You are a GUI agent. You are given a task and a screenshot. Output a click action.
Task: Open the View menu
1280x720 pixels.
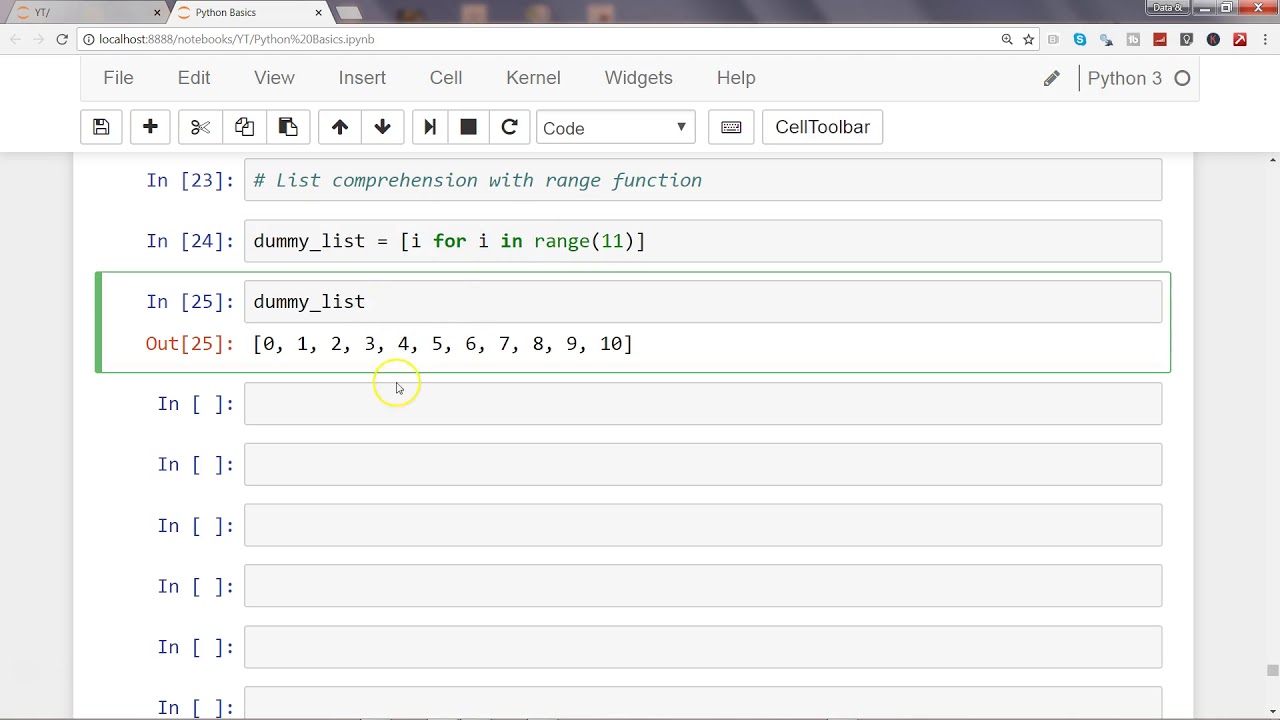point(274,78)
